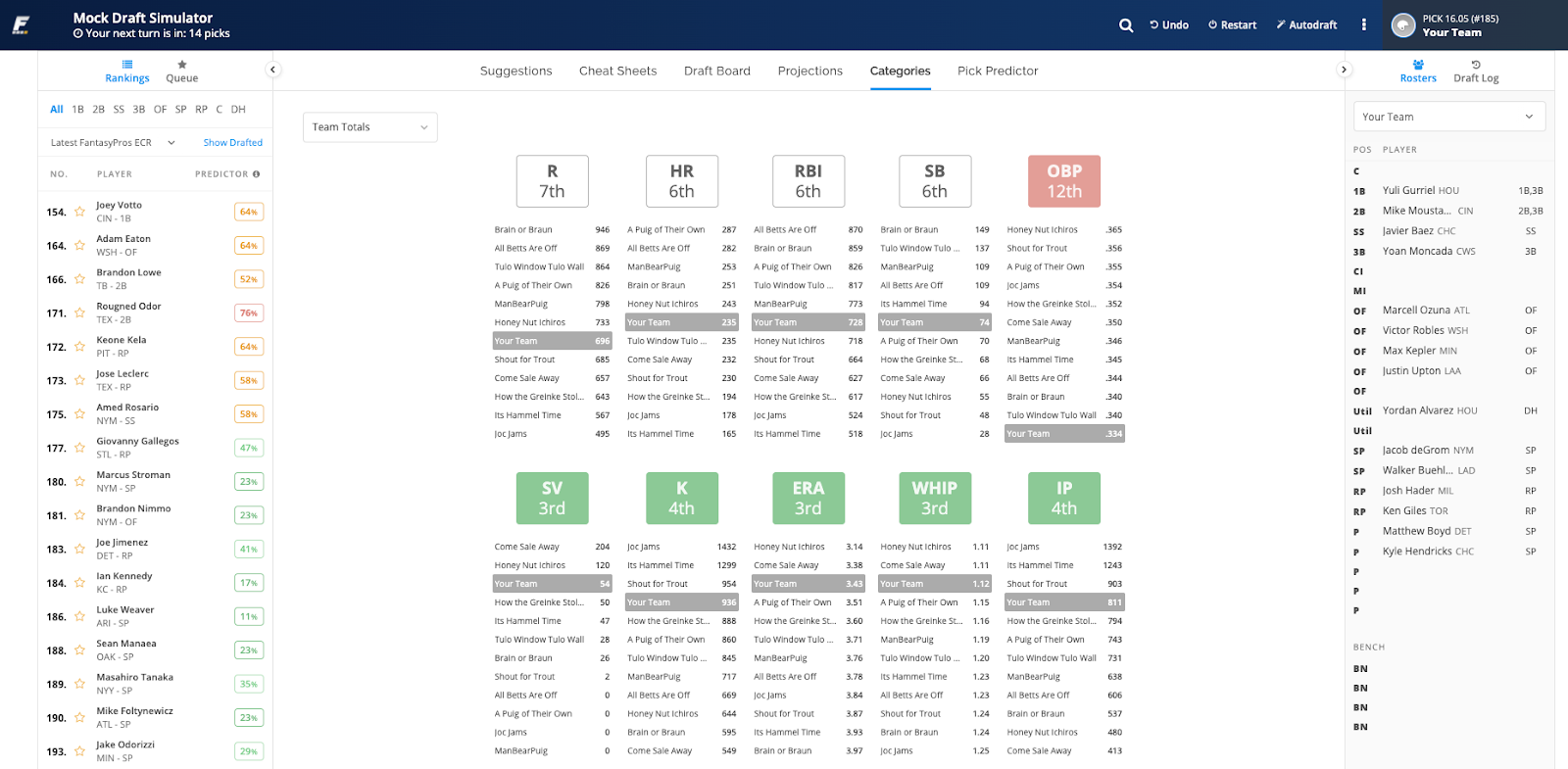Open Draft Log history icon
The height and width of the screenshot is (769, 1568).
[x=1476, y=65]
